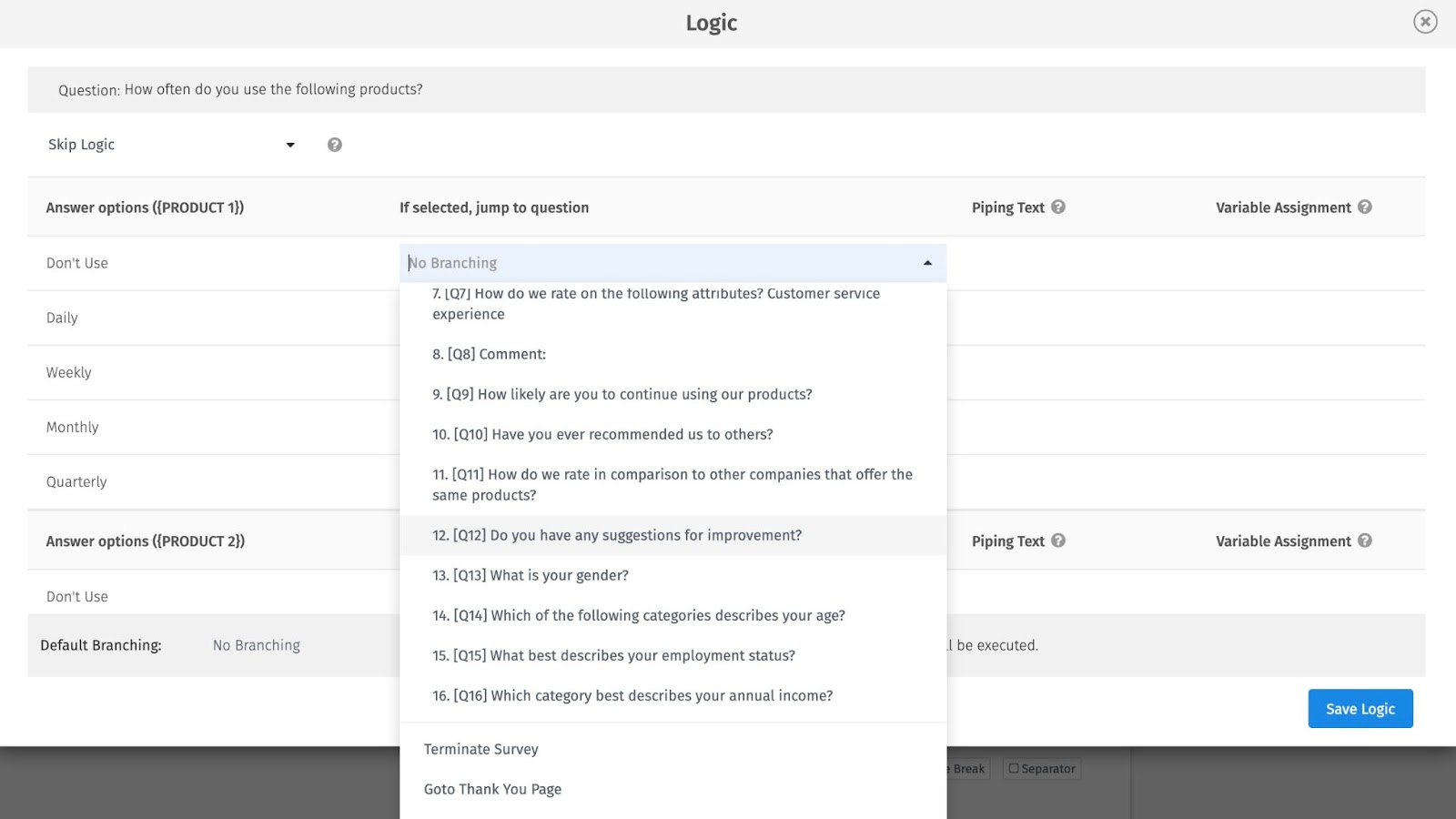Click the help icon beside Skip Logic
1456x819 pixels.
coord(335,145)
